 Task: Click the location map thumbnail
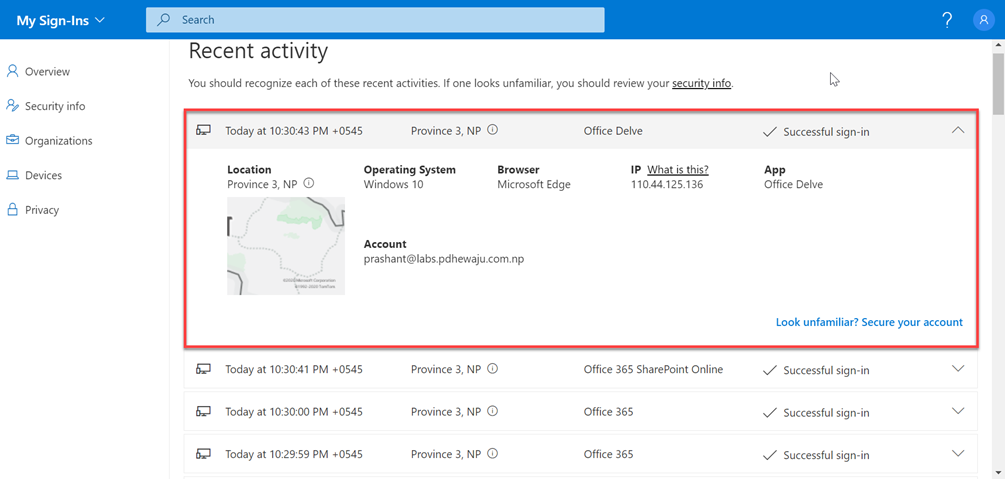tap(286, 246)
